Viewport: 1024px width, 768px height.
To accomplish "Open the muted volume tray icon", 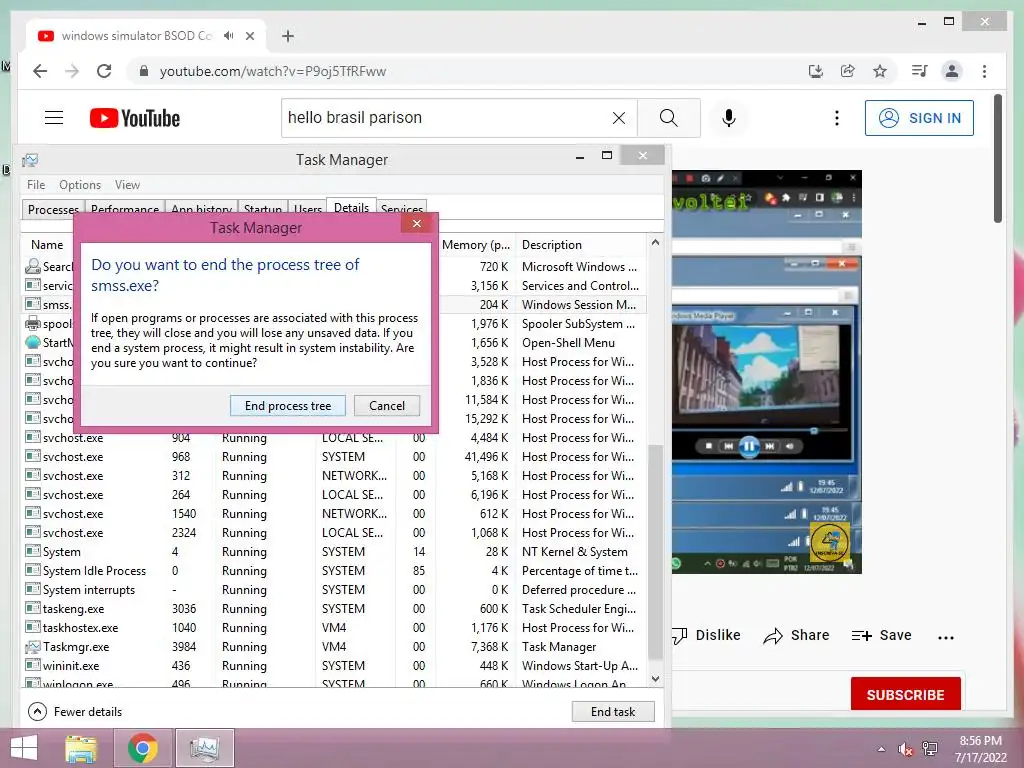I will pos(905,749).
